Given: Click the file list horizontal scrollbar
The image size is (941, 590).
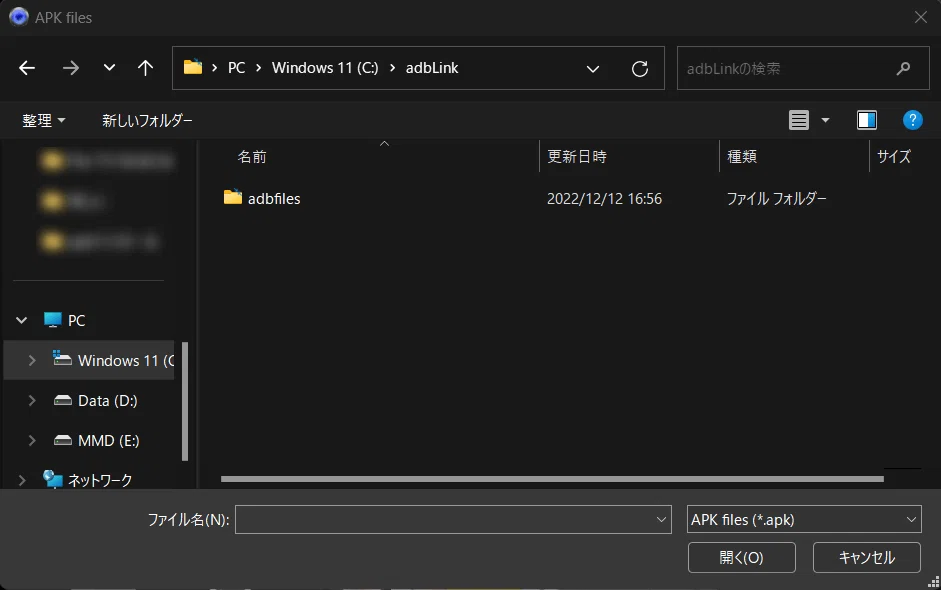Looking at the screenshot, I should click(x=552, y=479).
